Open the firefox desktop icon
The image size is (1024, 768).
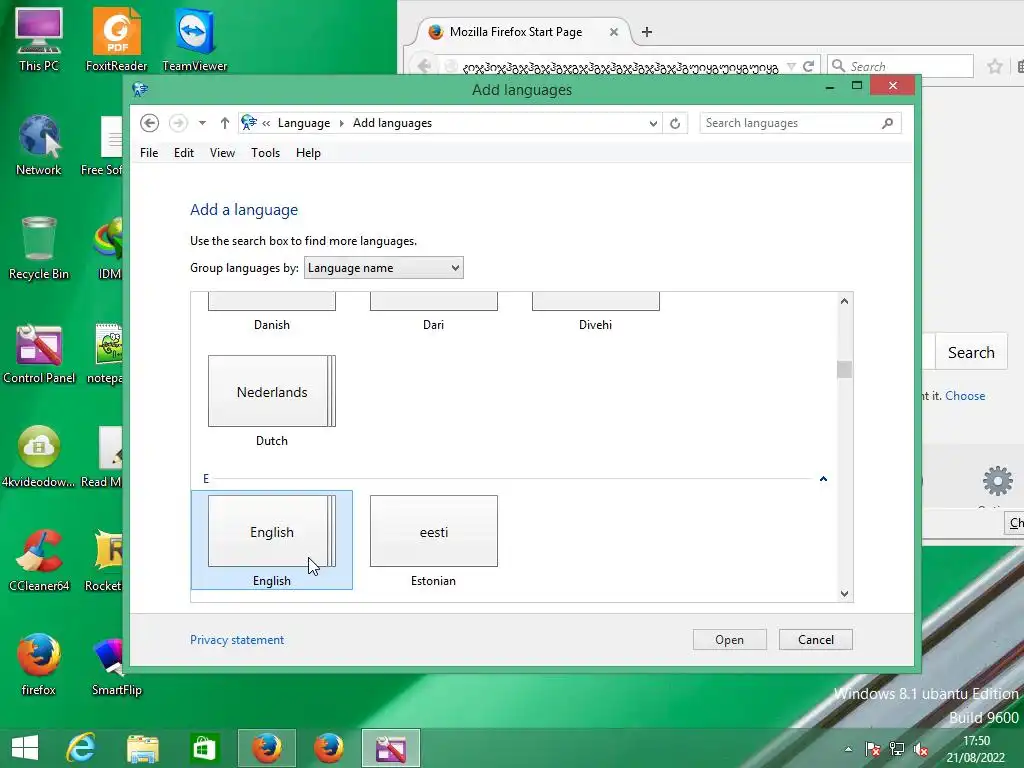[39, 664]
